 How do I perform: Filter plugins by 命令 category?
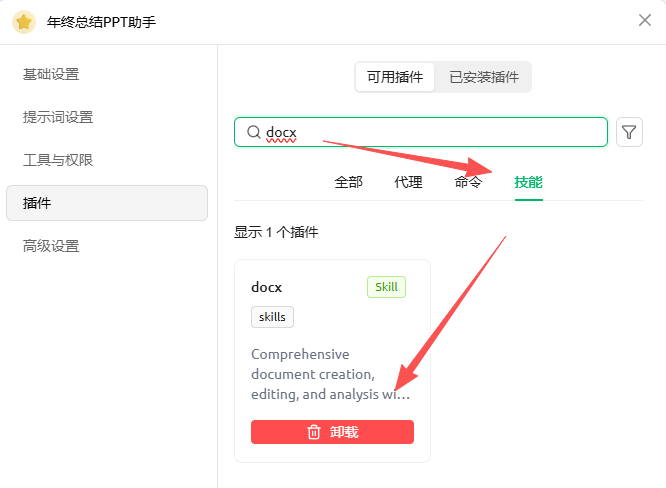468,182
